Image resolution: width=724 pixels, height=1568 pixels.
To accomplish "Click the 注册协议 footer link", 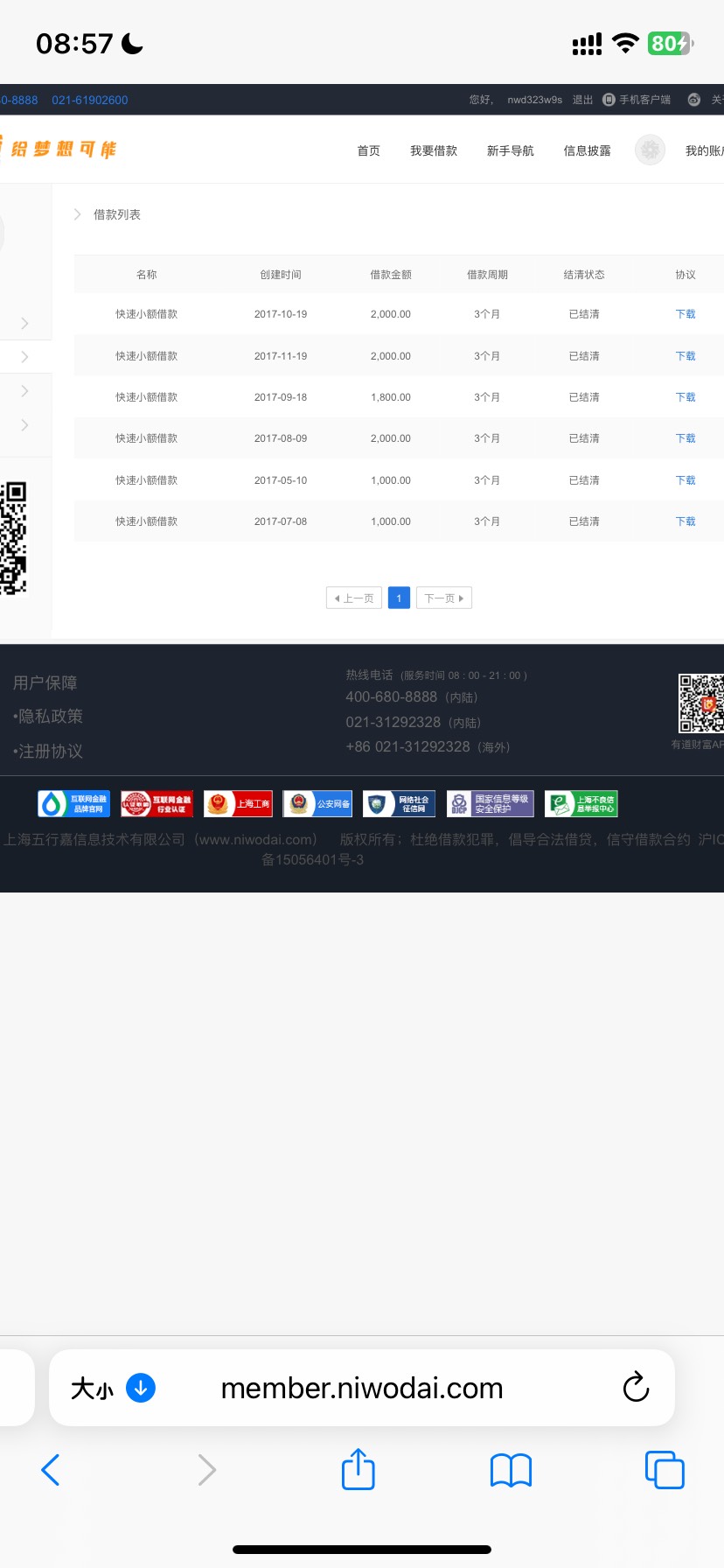I will 48,752.
